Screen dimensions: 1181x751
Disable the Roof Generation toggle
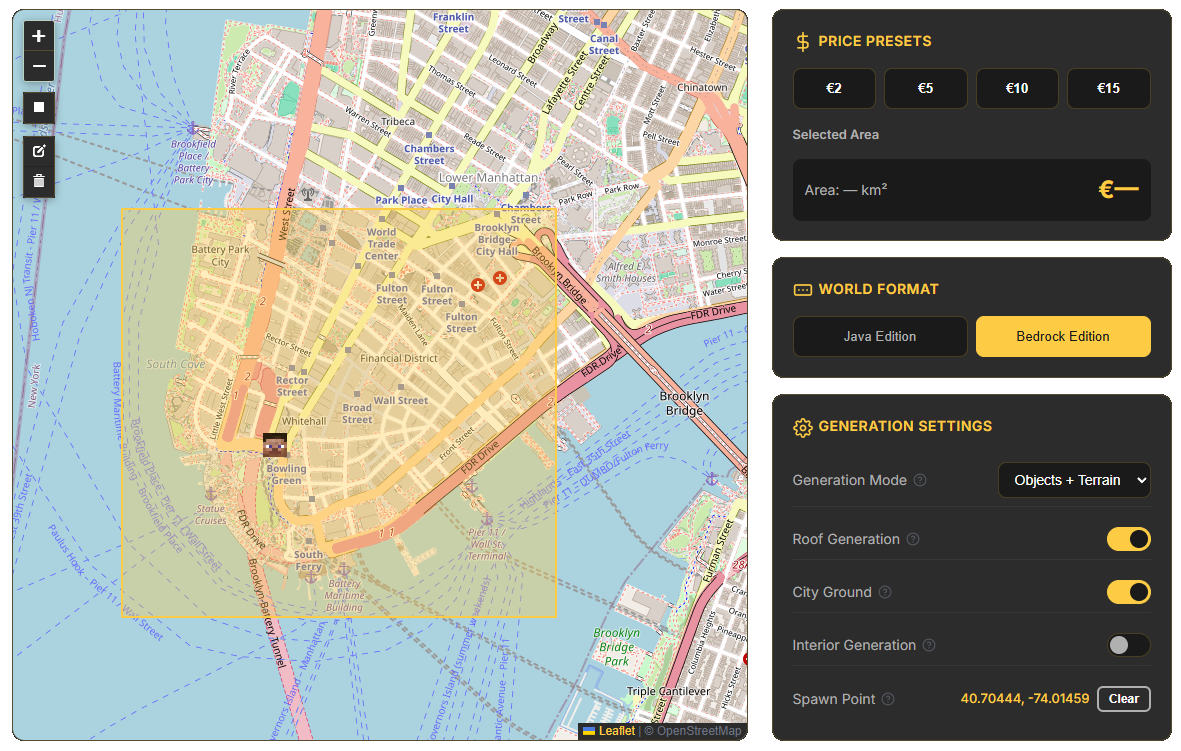[1129, 539]
